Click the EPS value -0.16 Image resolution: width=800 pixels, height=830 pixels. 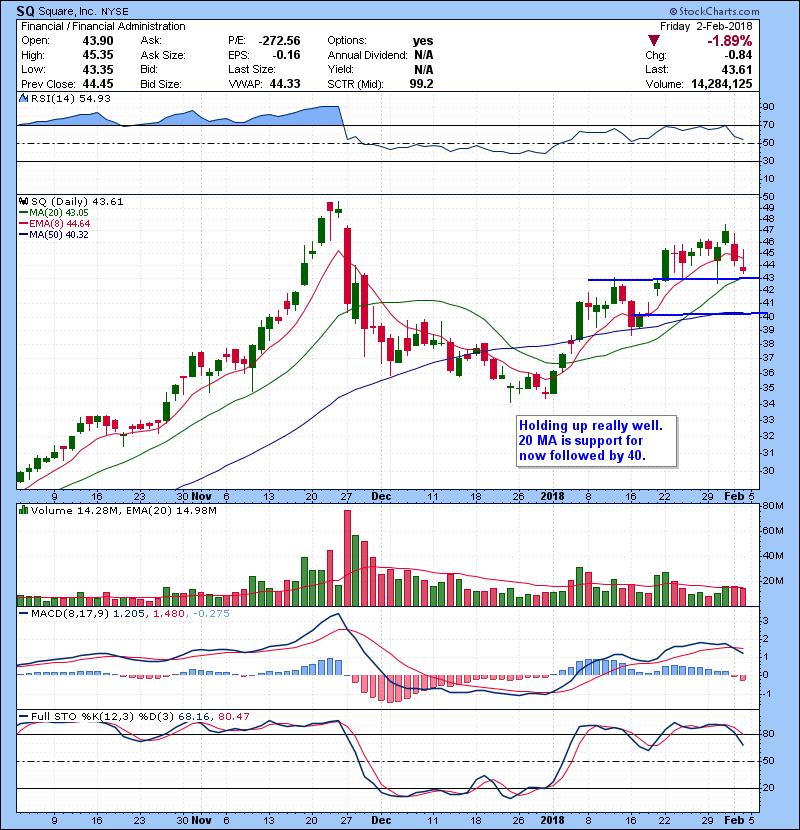(286, 55)
